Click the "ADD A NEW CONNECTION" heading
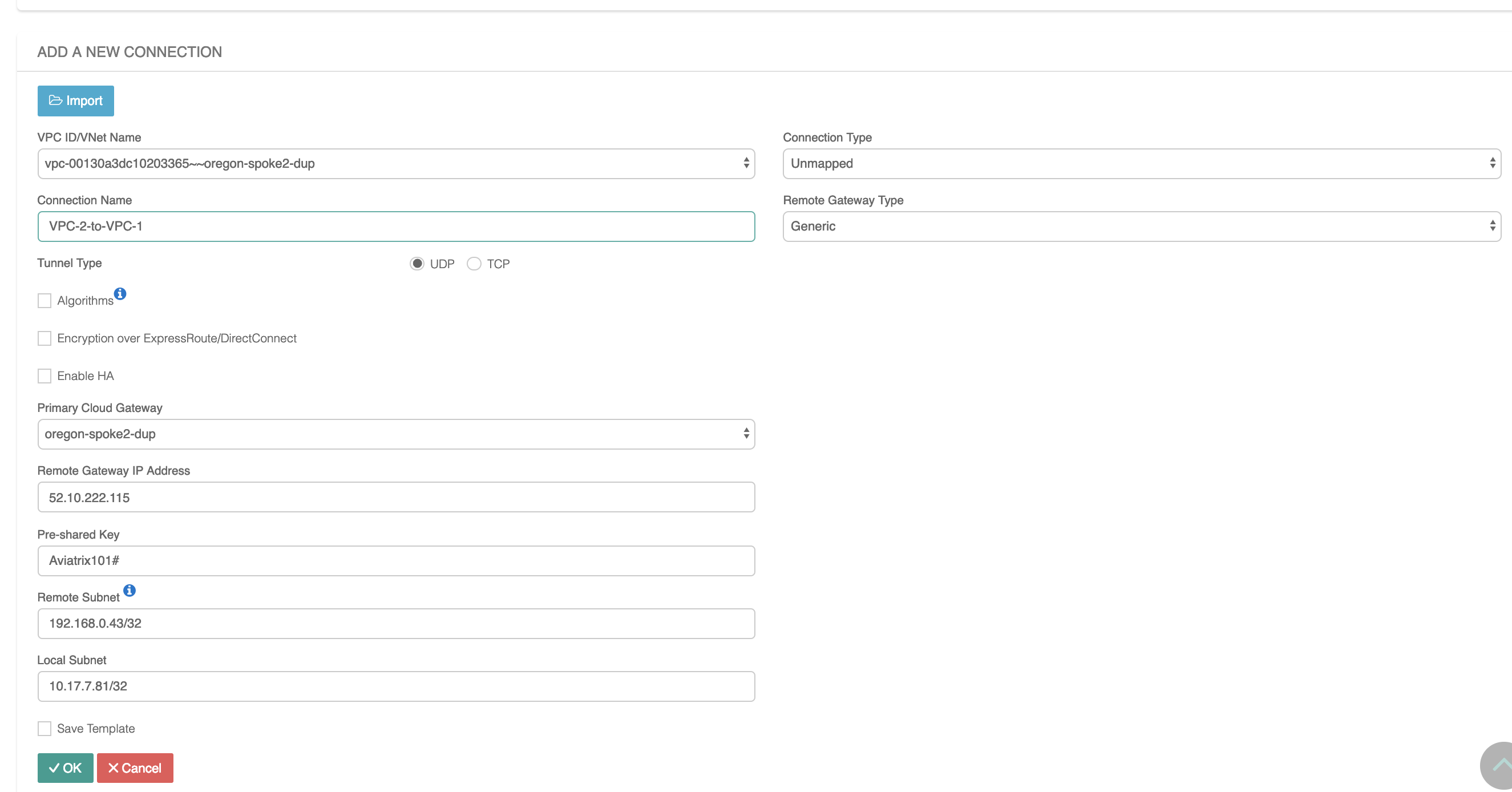The width and height of the screenshot is (1512, 792). pyautogui.click(x=130, y=52)
